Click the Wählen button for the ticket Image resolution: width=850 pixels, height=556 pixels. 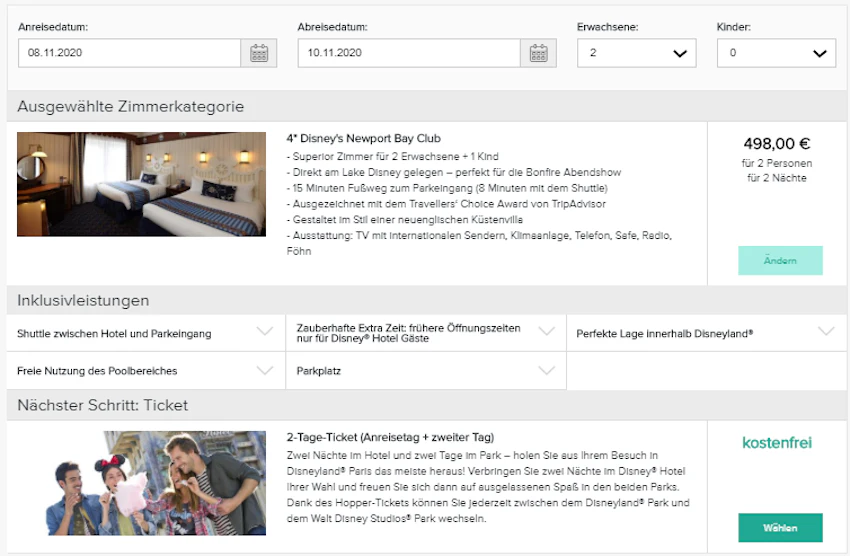tap(780, 528)
